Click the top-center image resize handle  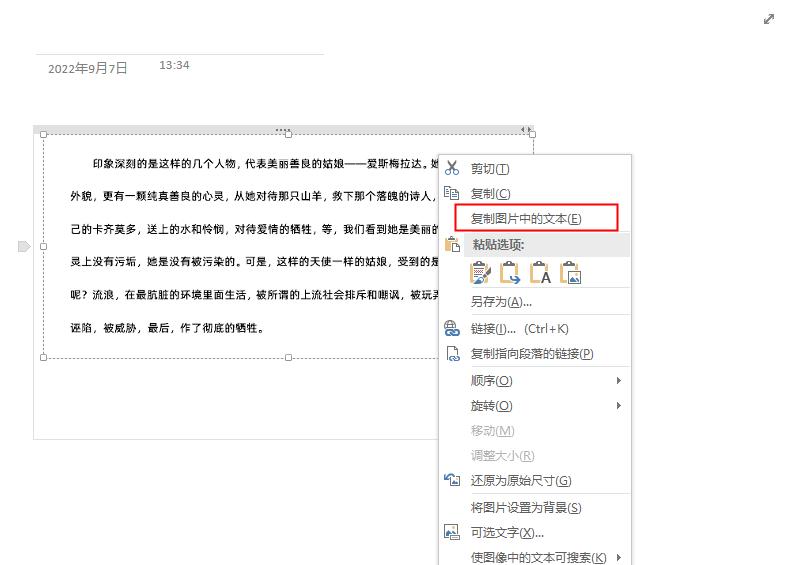click(x=288, y=134)
